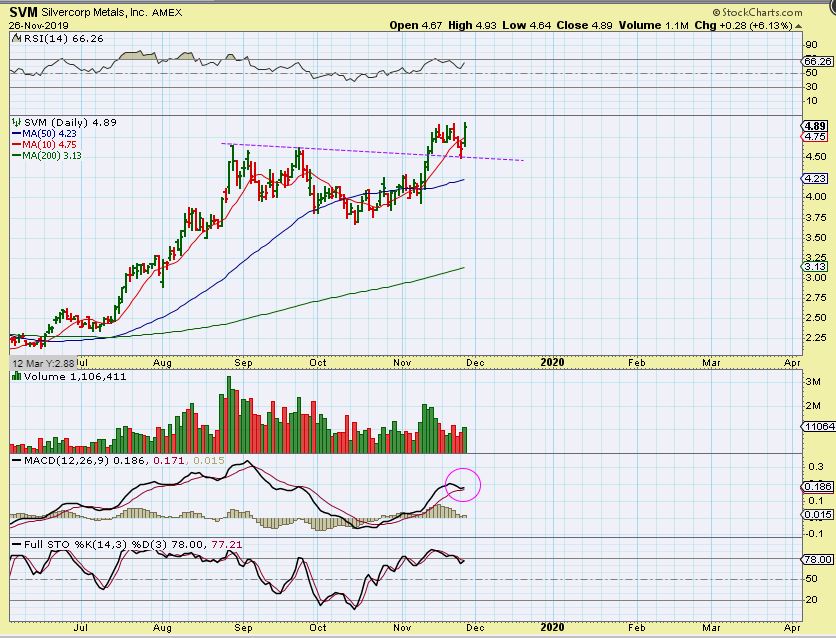Click the 66.26 flag on RSI axis
This screenshot has height=638, width=836.
(x=818, y=62)
